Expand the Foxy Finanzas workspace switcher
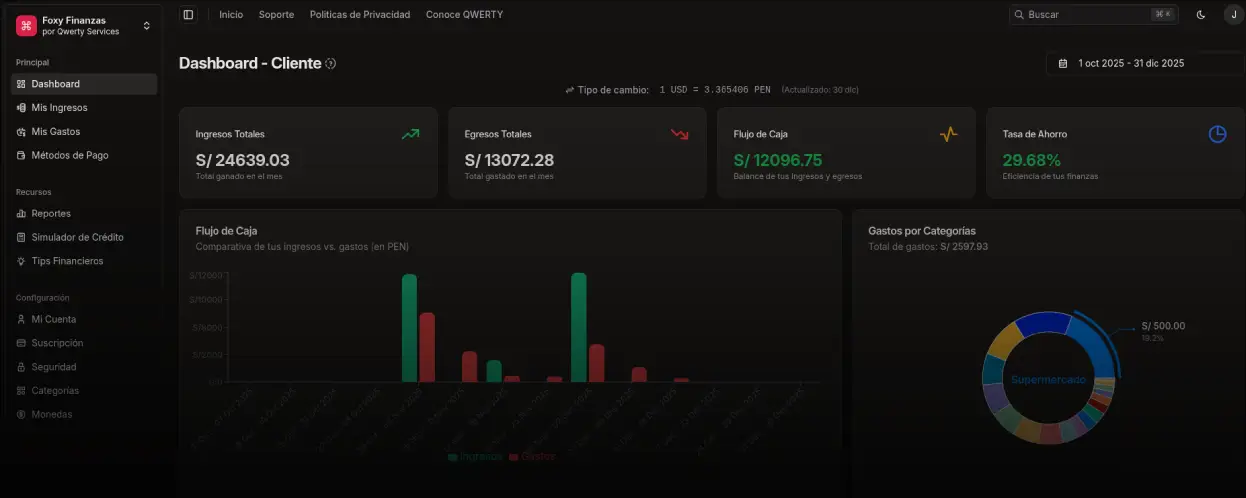The image size is (1246, 498). coord(147,26)
